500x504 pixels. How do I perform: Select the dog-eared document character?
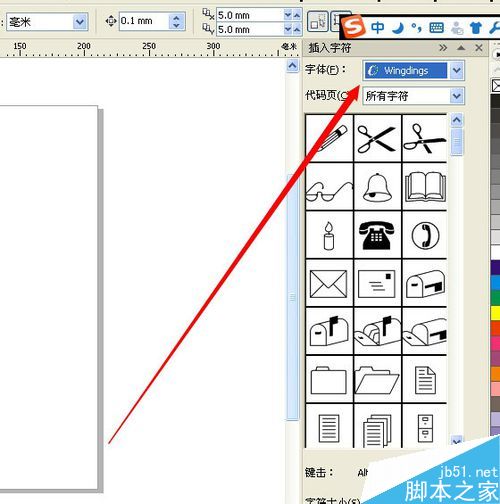[x=425, y=379]
